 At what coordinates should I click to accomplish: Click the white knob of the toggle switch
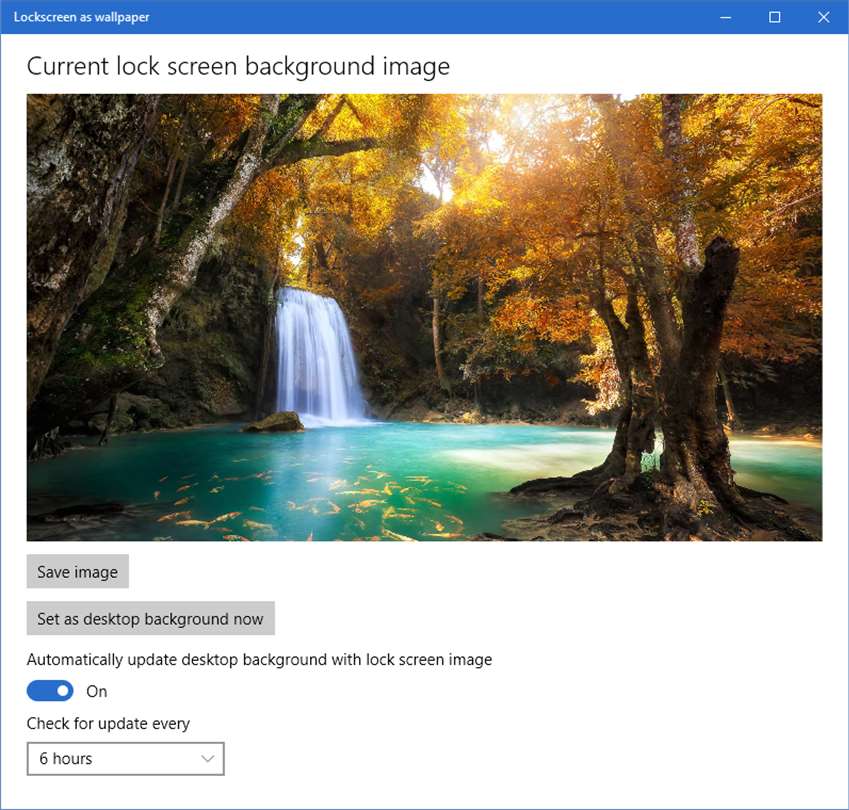click(x=63, y=691)
